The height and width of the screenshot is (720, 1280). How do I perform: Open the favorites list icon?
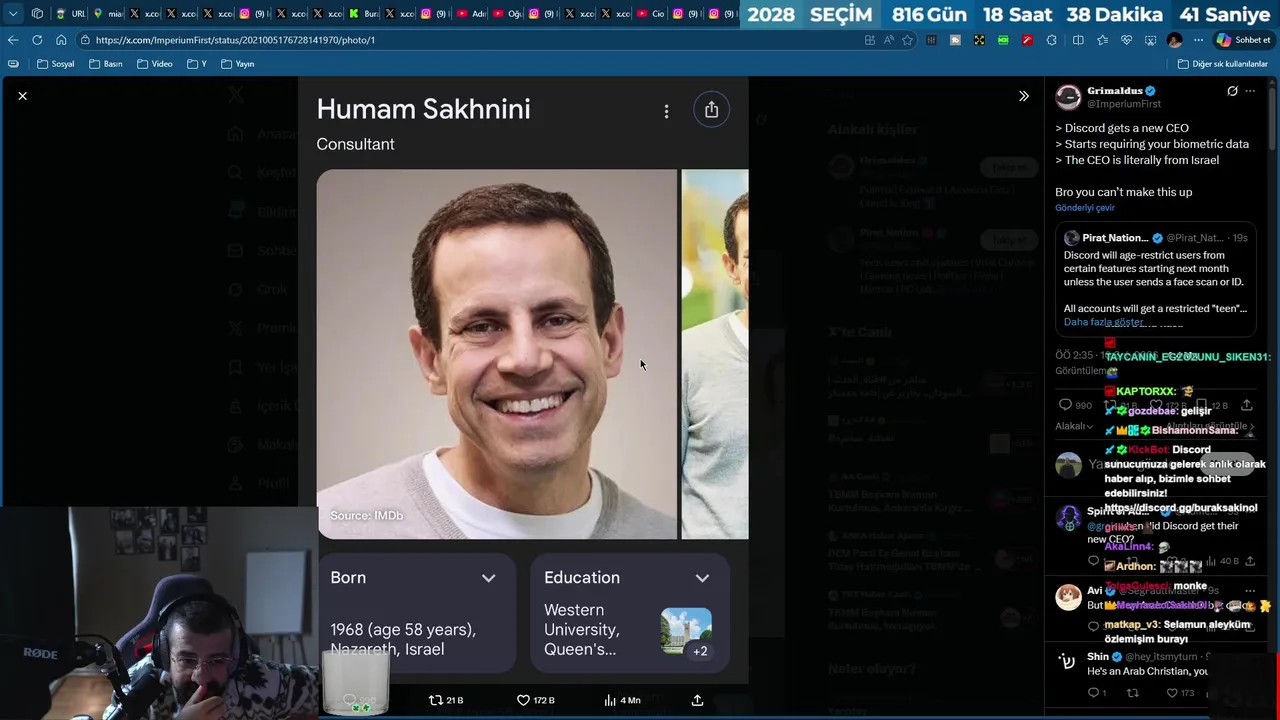pos(1102,40)
